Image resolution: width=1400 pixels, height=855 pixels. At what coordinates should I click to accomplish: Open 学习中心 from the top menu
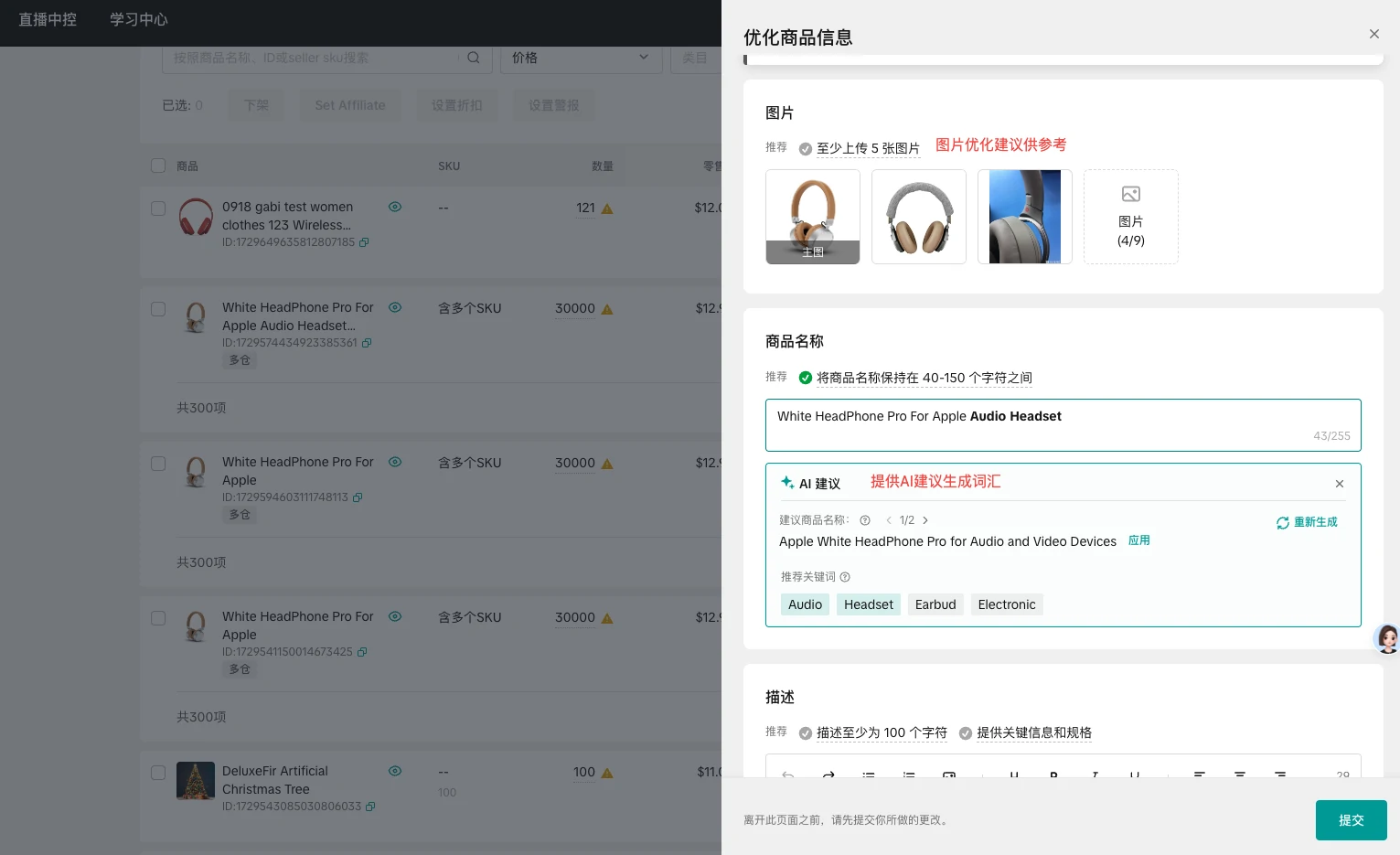138,19
